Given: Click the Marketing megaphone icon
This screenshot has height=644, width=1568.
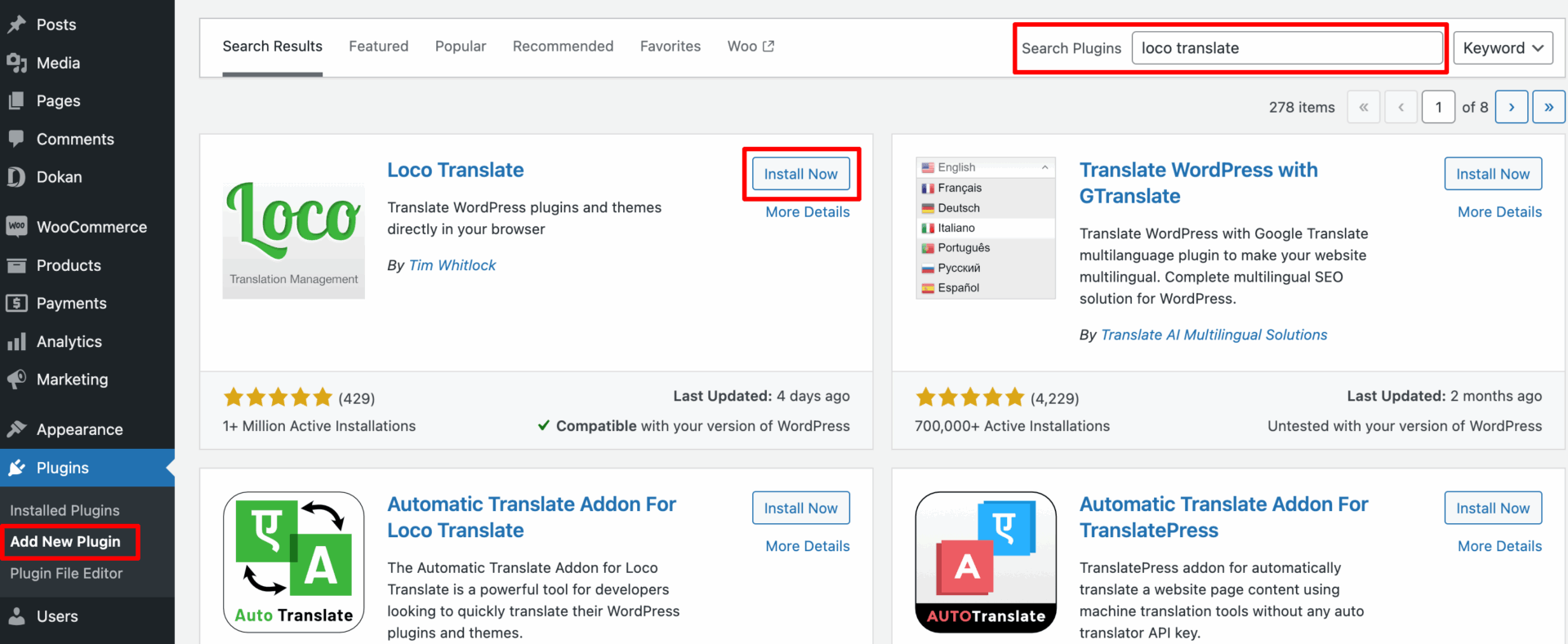Looking at the screenshot, I should 16,380.
